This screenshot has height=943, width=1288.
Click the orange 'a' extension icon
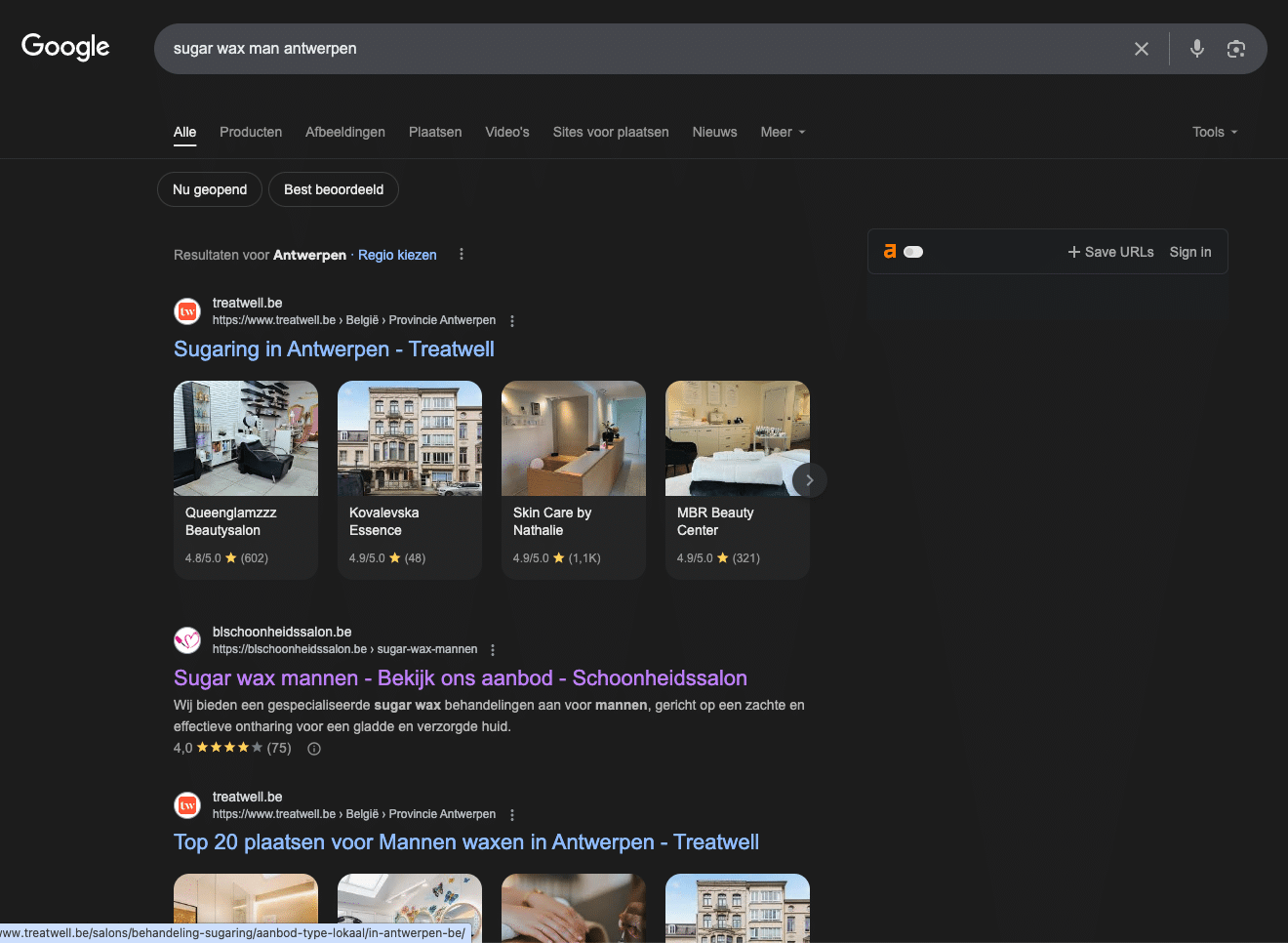coord(890,251)
